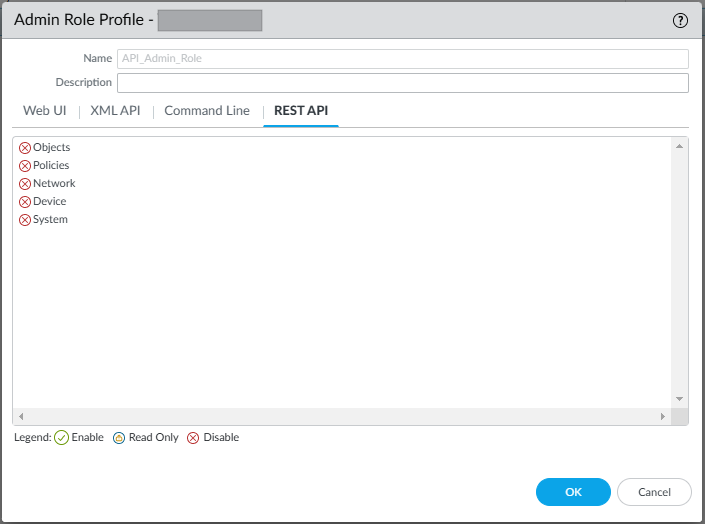705x524 pixels.
Task: Click the vertical scrollbar down arrow
Action: pos(679,399)
